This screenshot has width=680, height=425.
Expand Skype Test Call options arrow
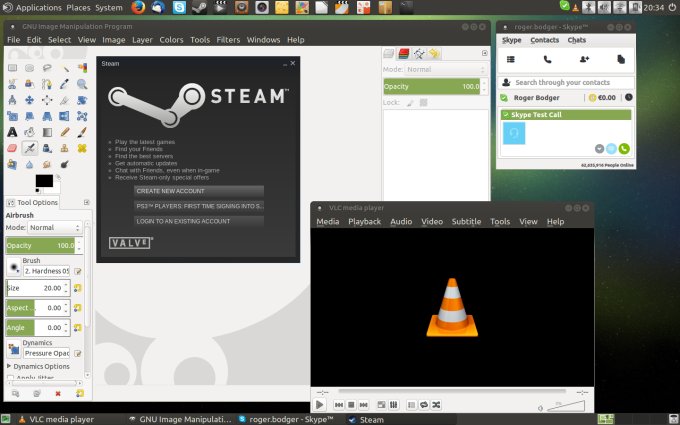pyautogui.click(x=599, y=149)
